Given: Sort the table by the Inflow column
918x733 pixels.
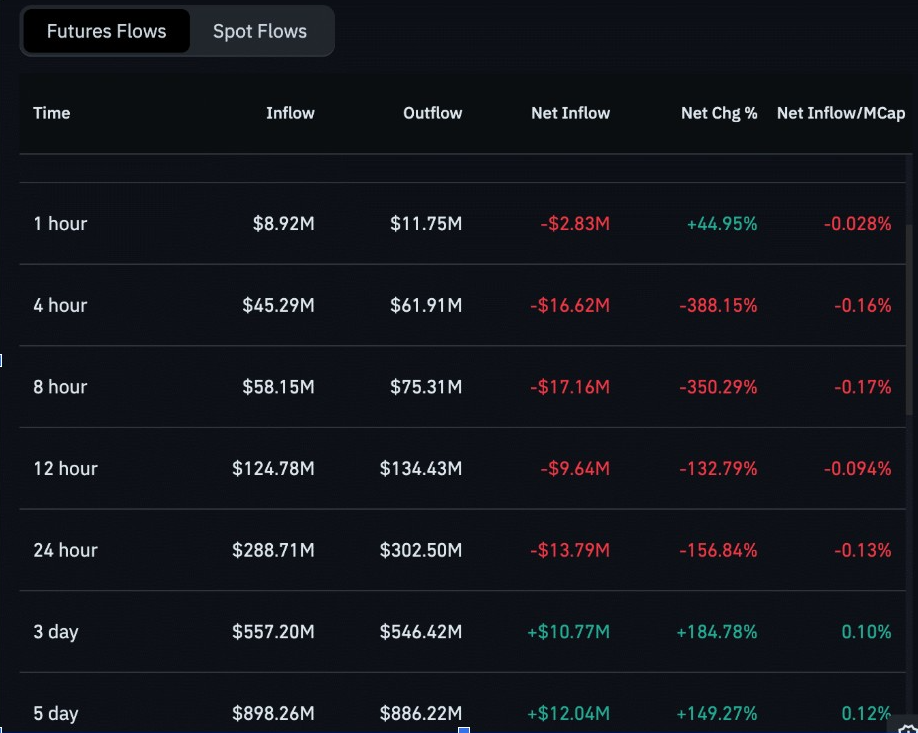Looking at the screenshot, I should [x=290, y=113].
